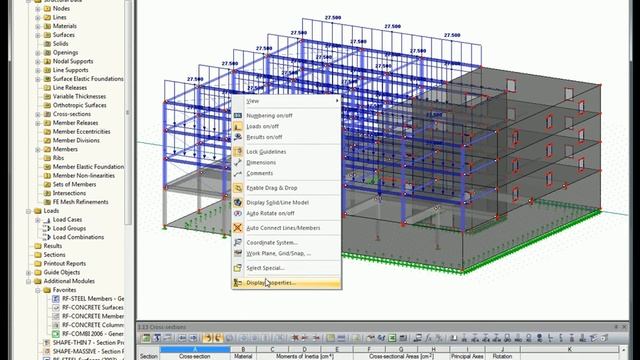The image size is (640, 360).
Task: Click the Intersections folder icon
Action: pos(47,193)
